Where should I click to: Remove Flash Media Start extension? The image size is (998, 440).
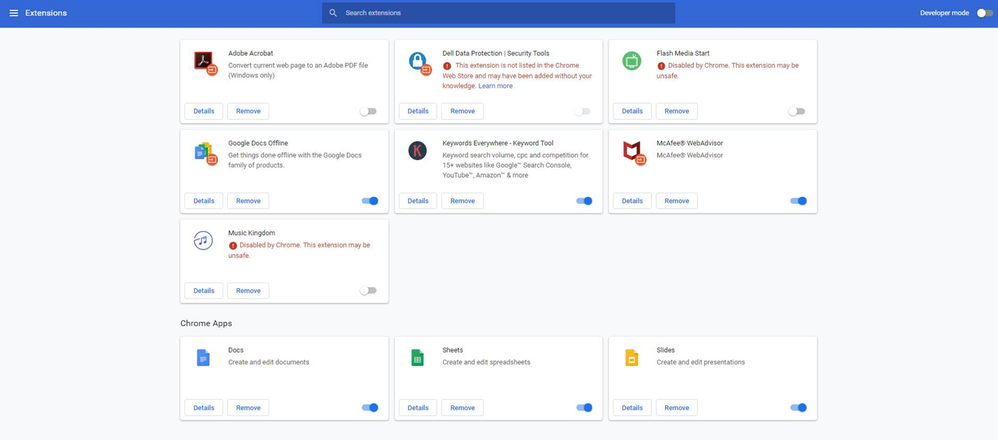tap(677, 111)
